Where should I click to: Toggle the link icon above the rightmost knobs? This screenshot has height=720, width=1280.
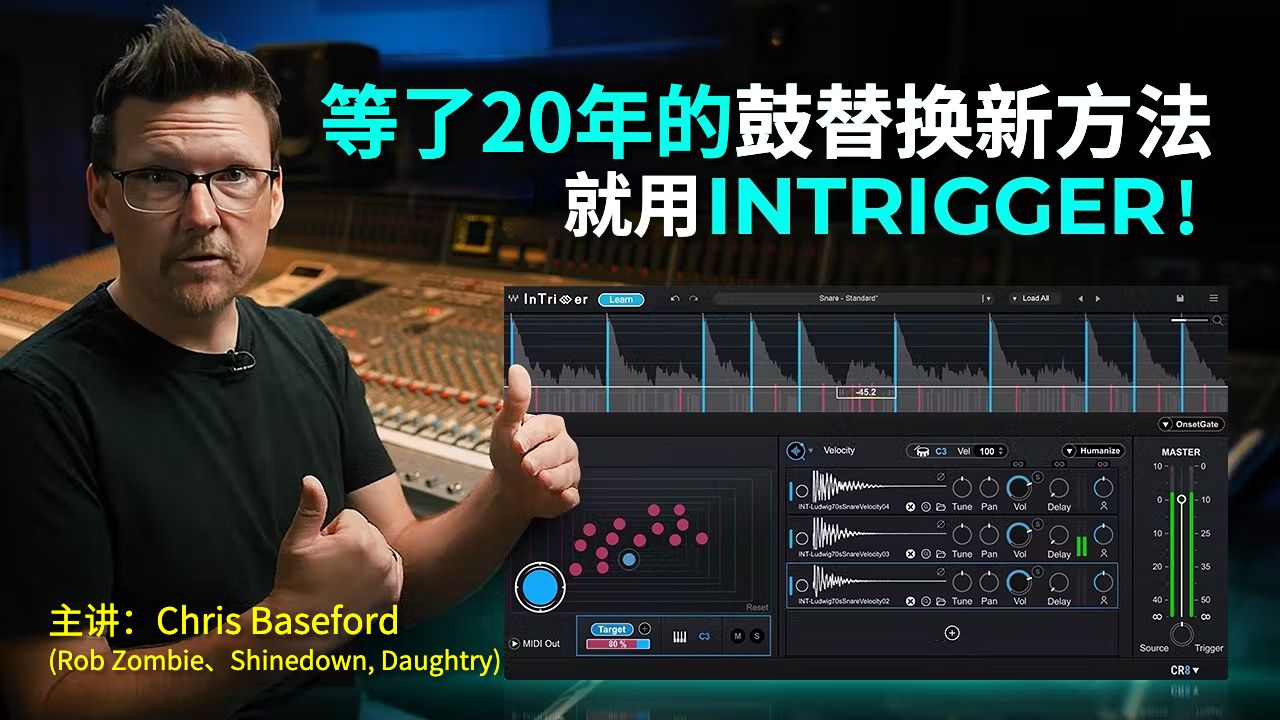1102,465
